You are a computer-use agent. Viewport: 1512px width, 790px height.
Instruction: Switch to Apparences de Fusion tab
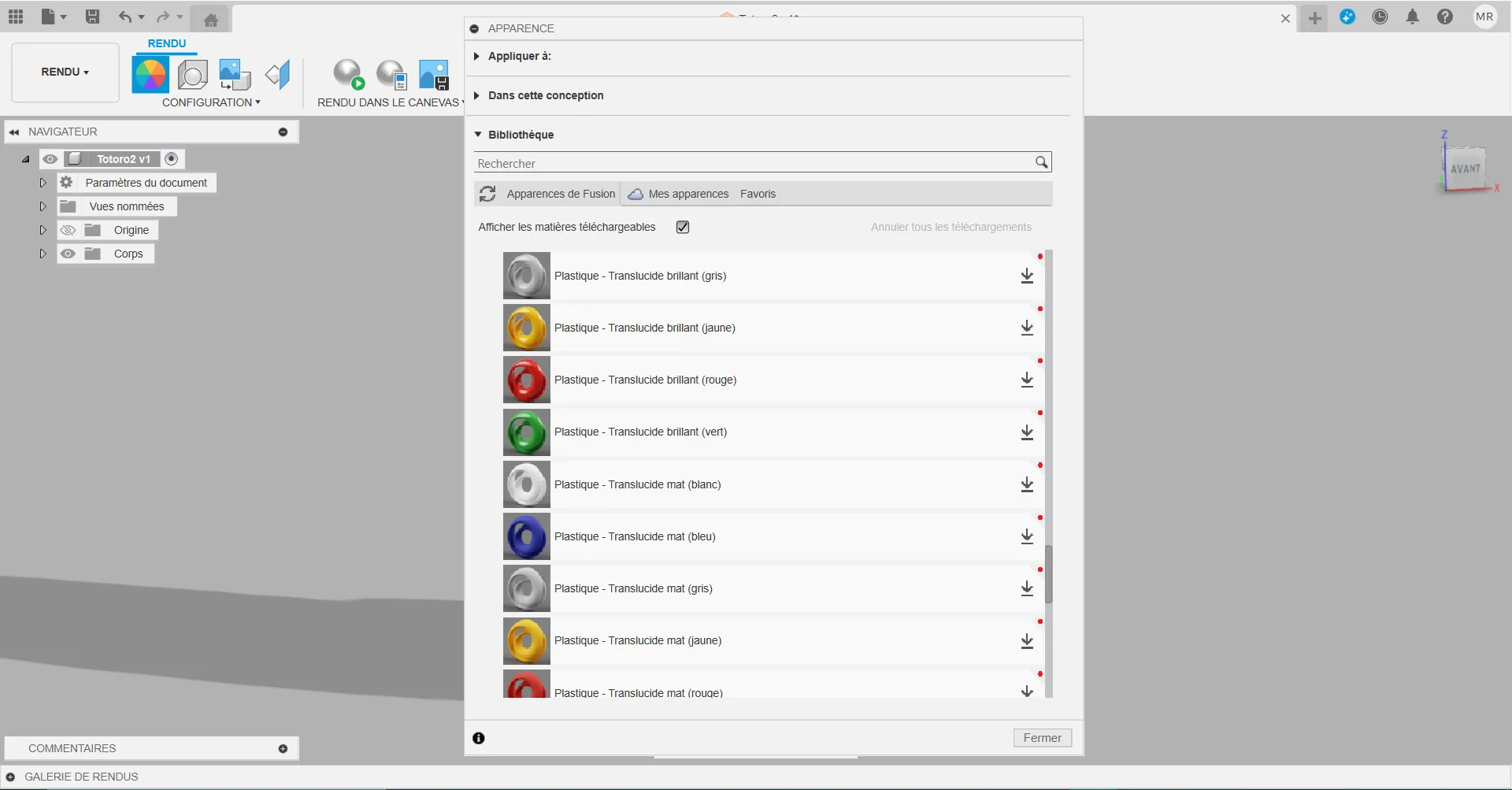click(x=561, y=194)
